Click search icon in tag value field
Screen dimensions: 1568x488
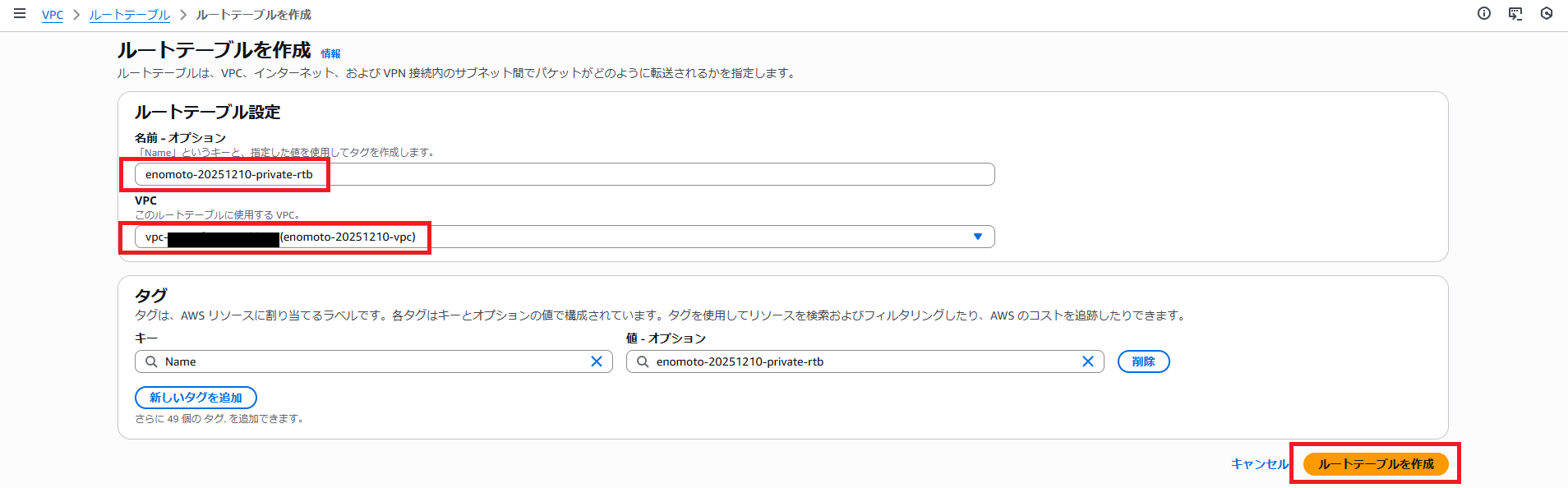(643, 361)
